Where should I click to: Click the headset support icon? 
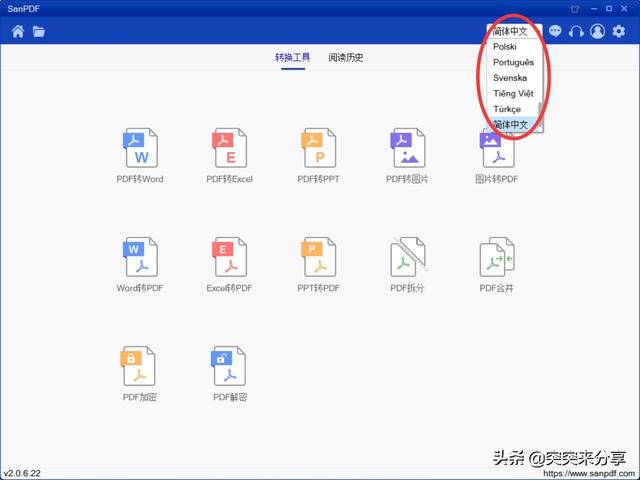576,31
